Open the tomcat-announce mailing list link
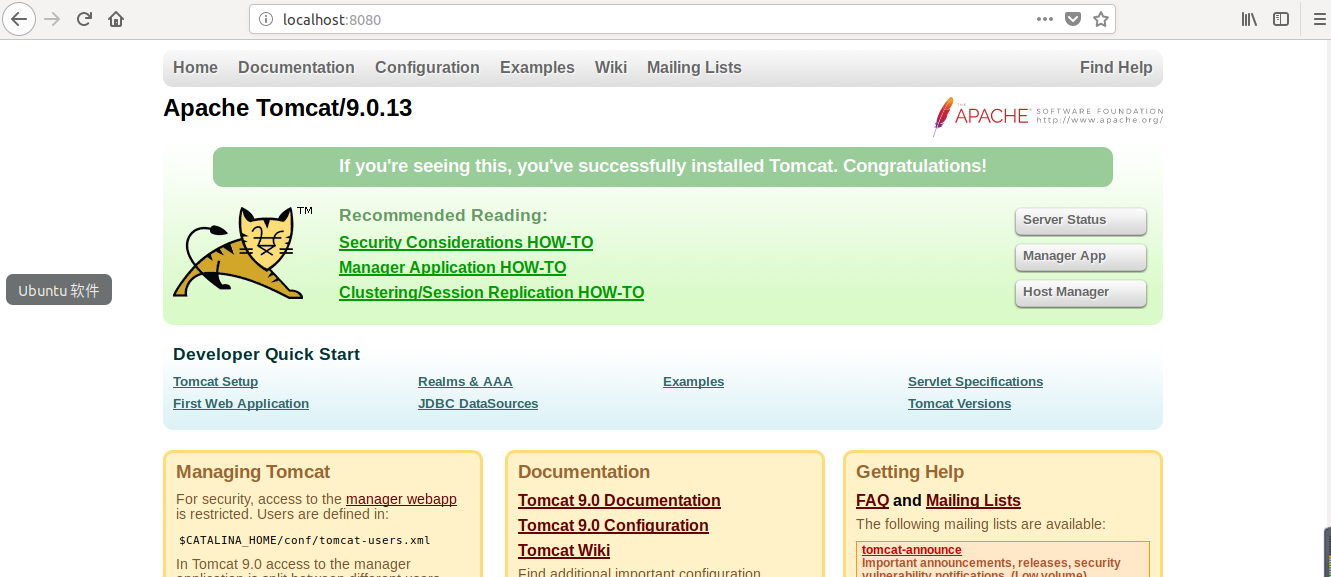This screenshot has height=577, width=1331. [911, 550]
